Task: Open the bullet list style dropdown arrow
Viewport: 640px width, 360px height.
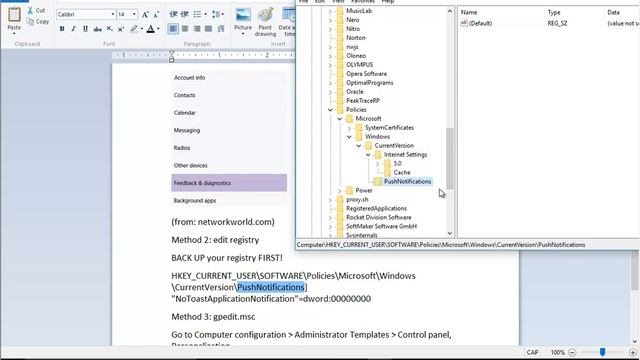Action: pyautogui.click(x=205, y=15)
